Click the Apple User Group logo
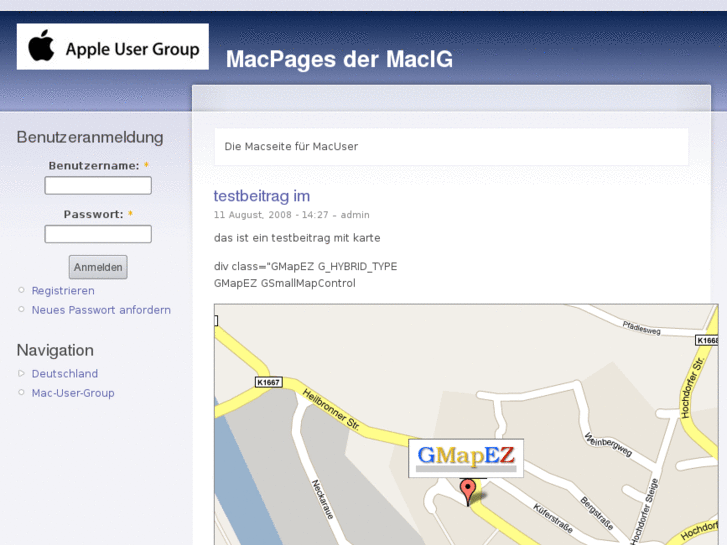The width and height of the screenshot is (727, 545). click(x=113, y=46)
